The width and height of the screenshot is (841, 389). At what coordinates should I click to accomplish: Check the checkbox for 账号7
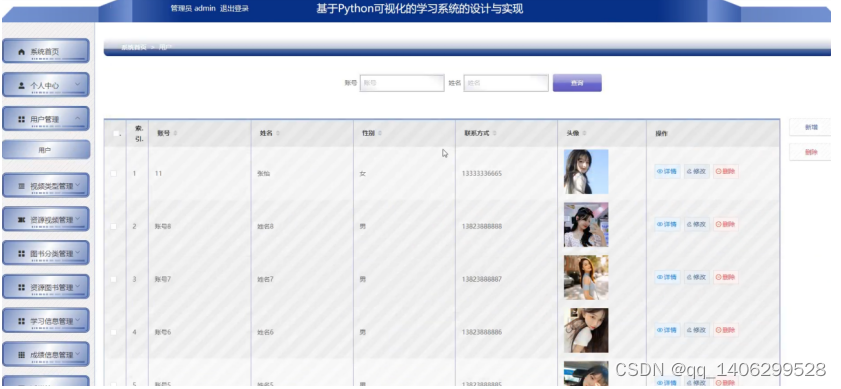click(x=113, y=280)
